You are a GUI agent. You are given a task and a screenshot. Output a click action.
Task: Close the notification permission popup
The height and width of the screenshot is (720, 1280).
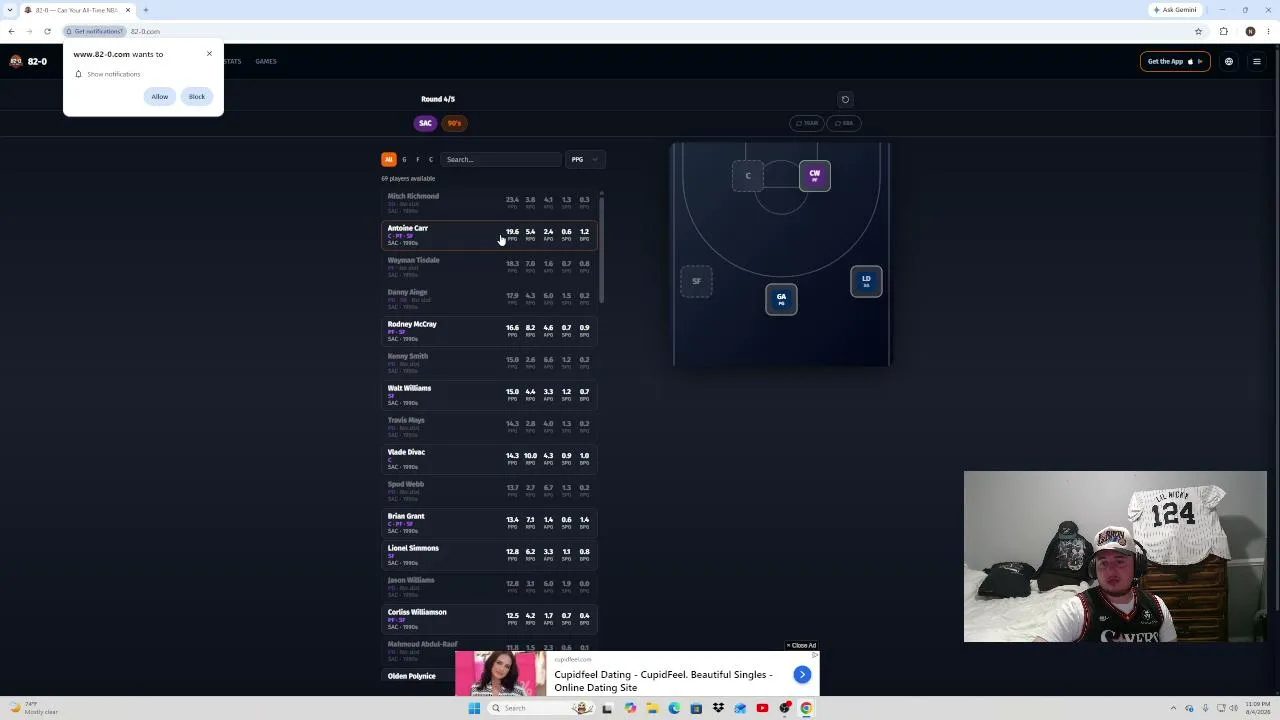(209, 53)
